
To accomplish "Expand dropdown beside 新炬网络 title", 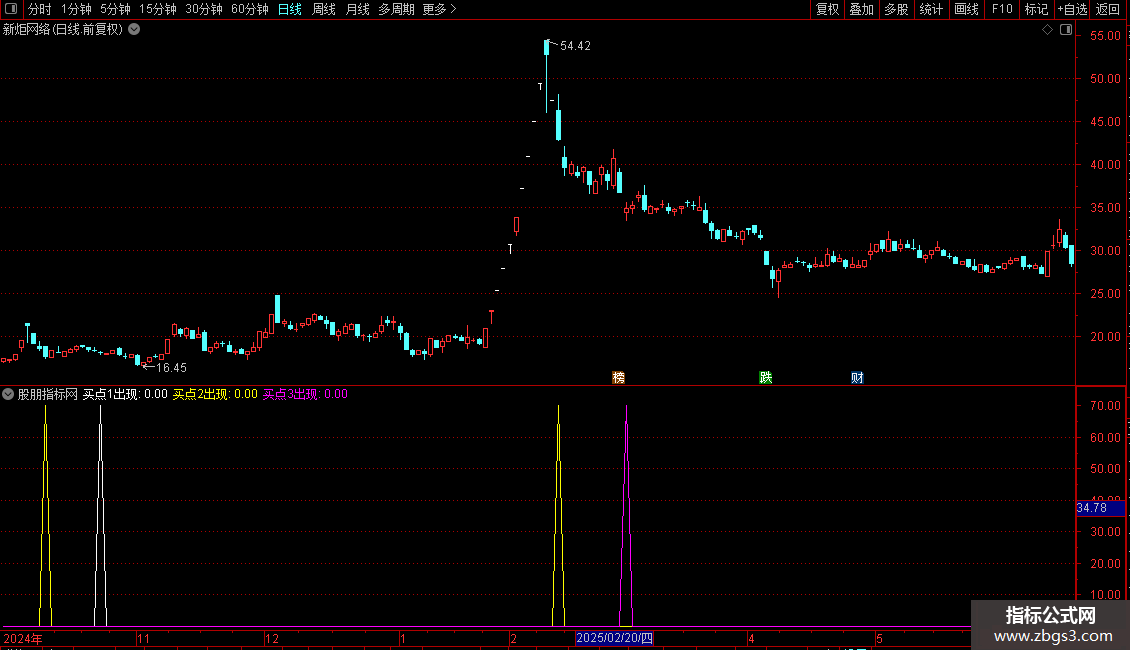I will pyautogui.click(x=134, y=30).
